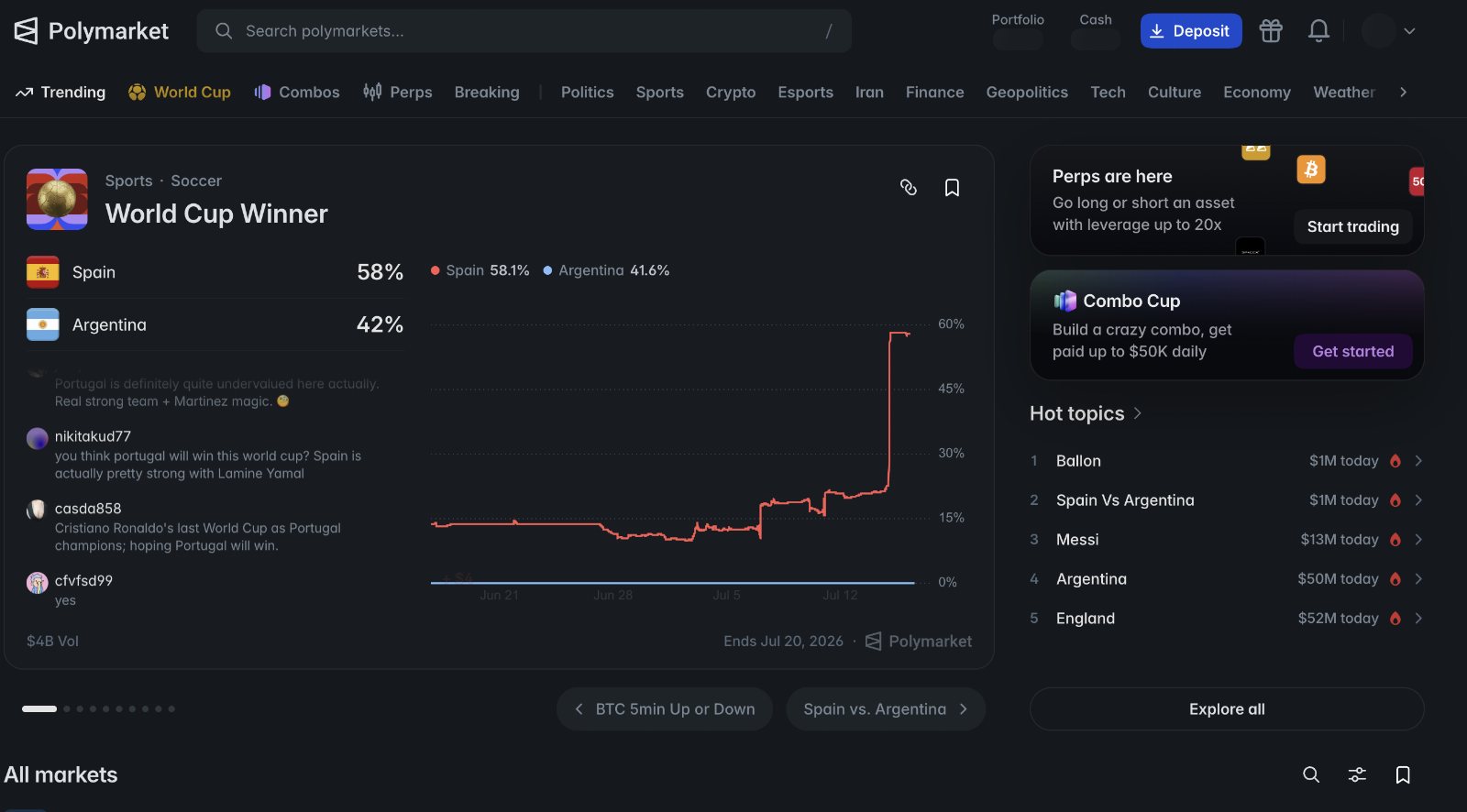Expand the account menu chevron

[1410, 31]
